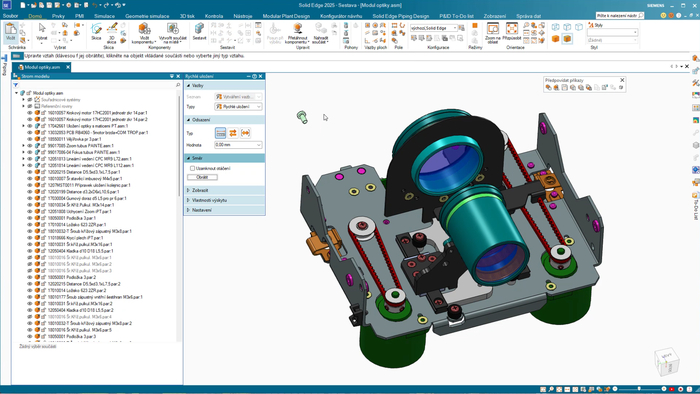Expand Vlastnosti výskytu section
The height and width of the screenshot is (394, 700).
[225, 200]
